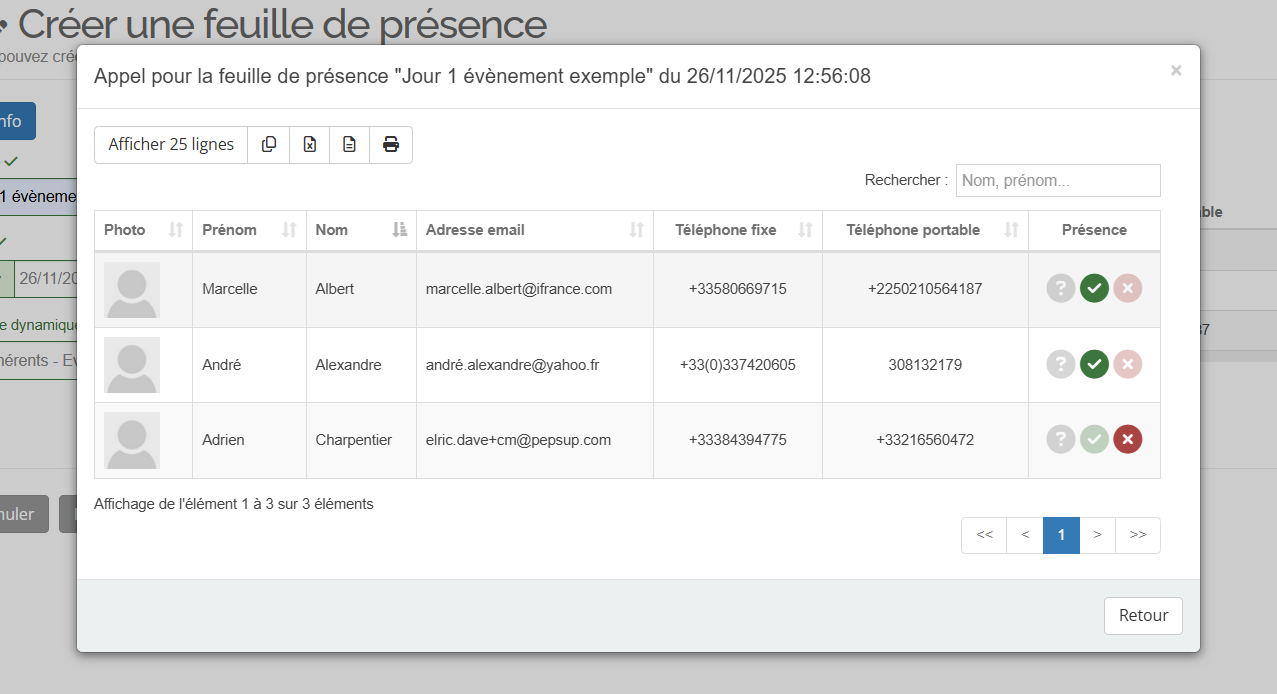Go to the next page with the > control
This screenshot has height=694, width=1277.
[x=1098, y=535]
